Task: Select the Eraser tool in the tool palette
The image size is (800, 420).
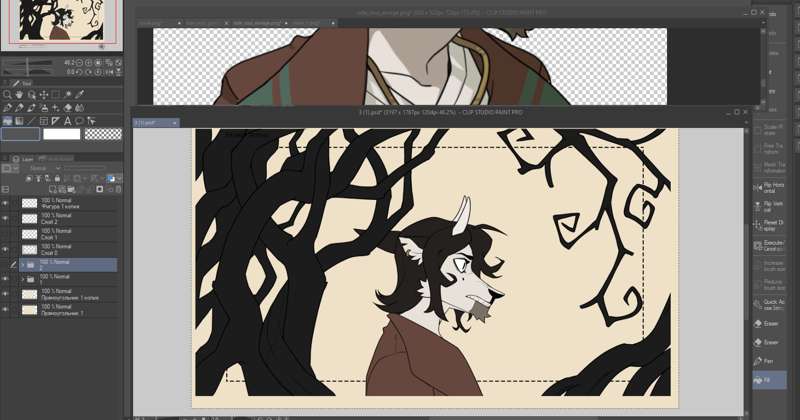Action: coord(68,108)
